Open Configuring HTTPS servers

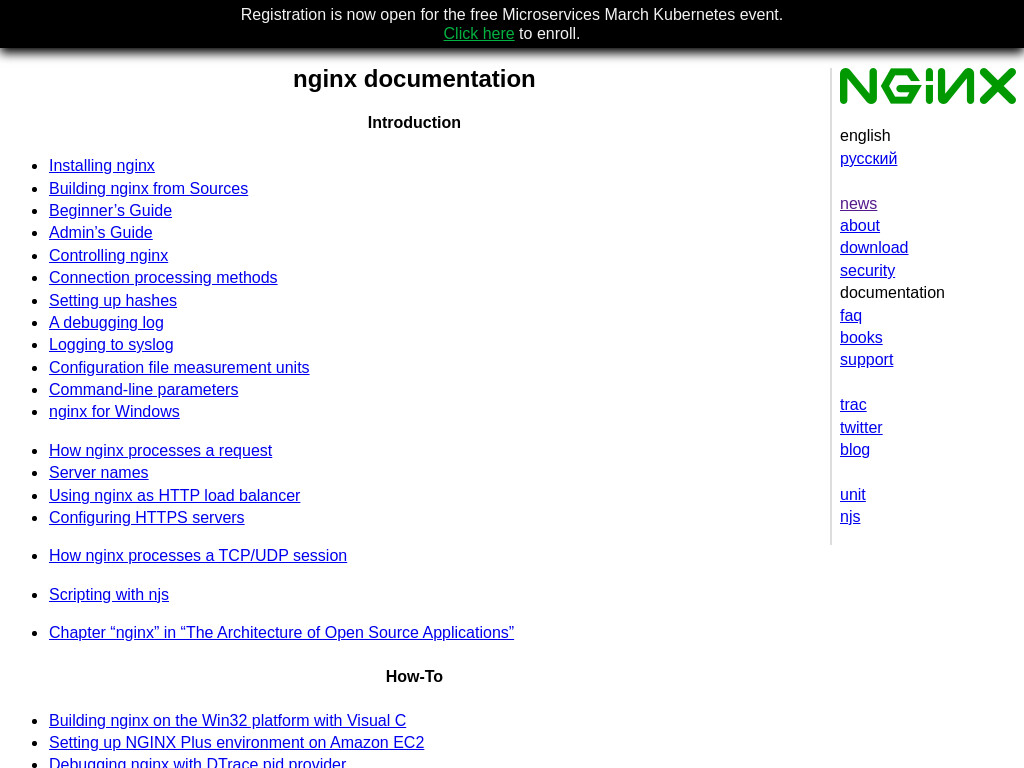[146, 518]
